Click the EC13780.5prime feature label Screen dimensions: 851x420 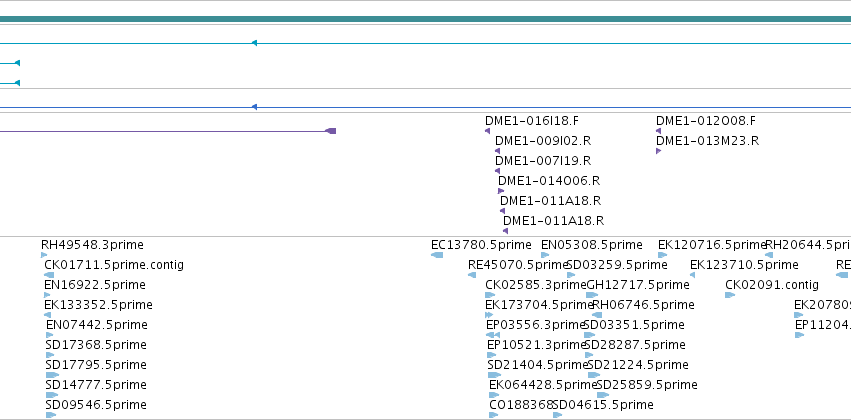pyautogui.click(x=481, y=245)
